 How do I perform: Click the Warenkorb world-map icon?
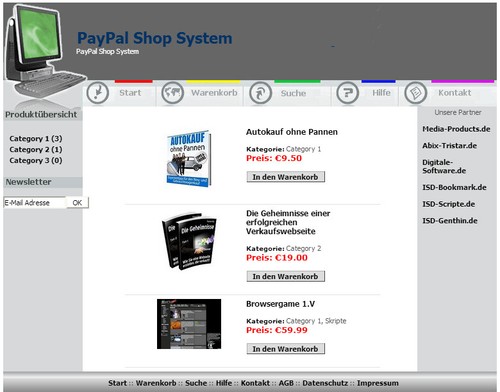(x=173, y=93)
